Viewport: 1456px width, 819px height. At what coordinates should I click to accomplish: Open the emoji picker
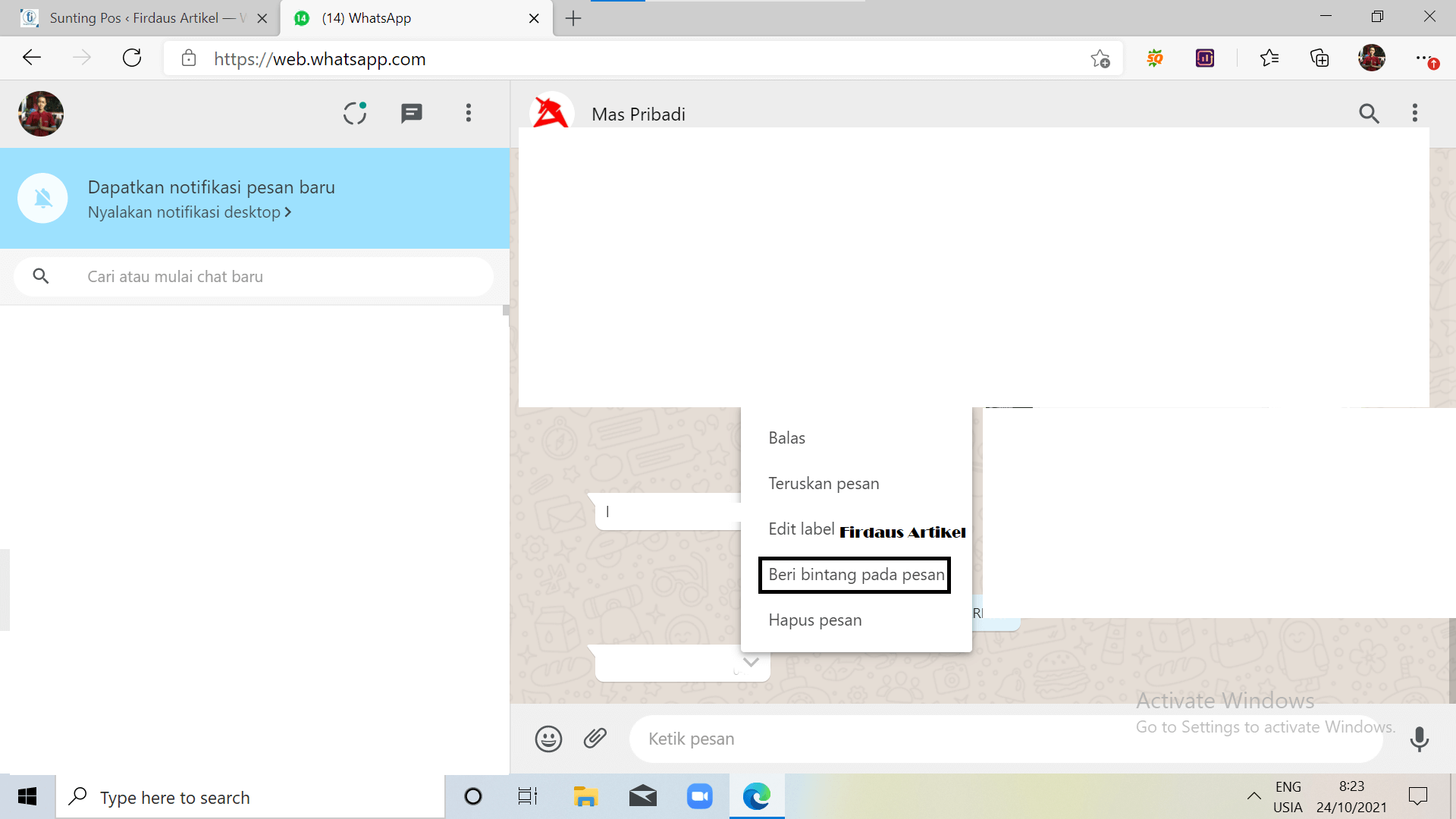[548, 739]
